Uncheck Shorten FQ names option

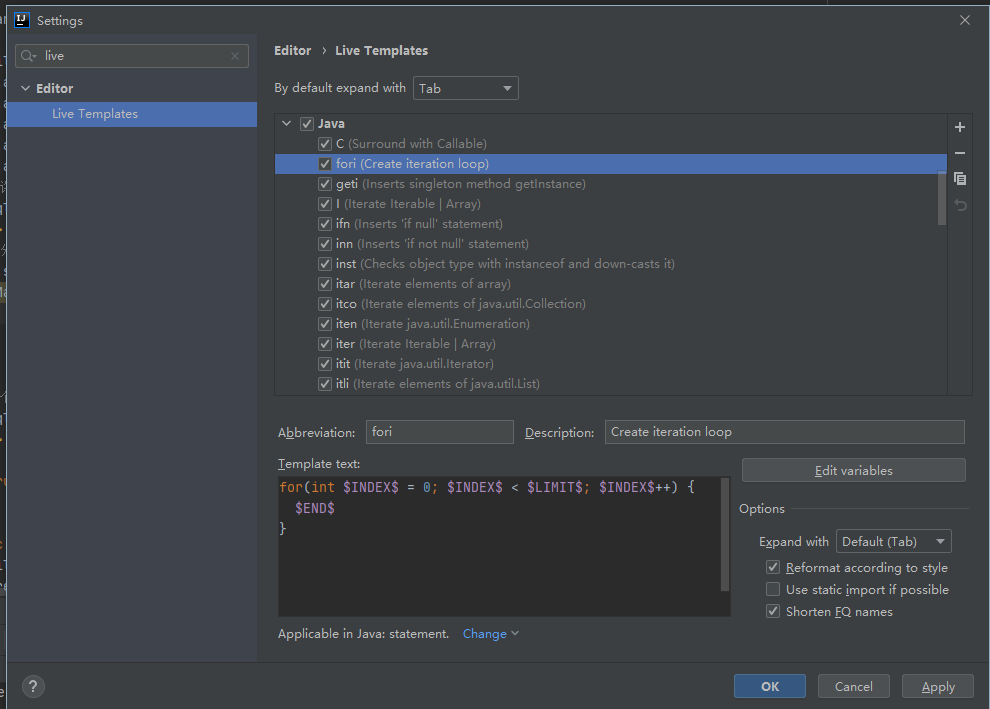tap(773, 611)
